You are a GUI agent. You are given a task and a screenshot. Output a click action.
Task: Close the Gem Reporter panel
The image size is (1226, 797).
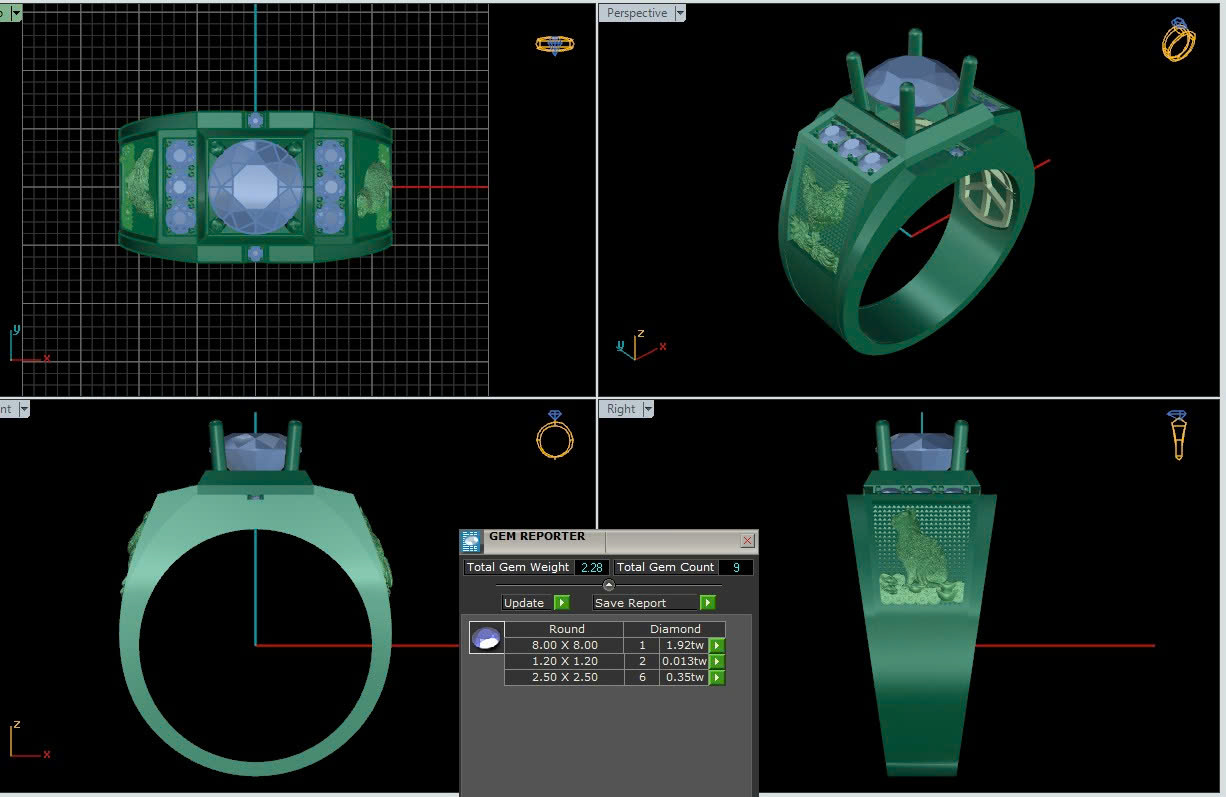(747, 540)
